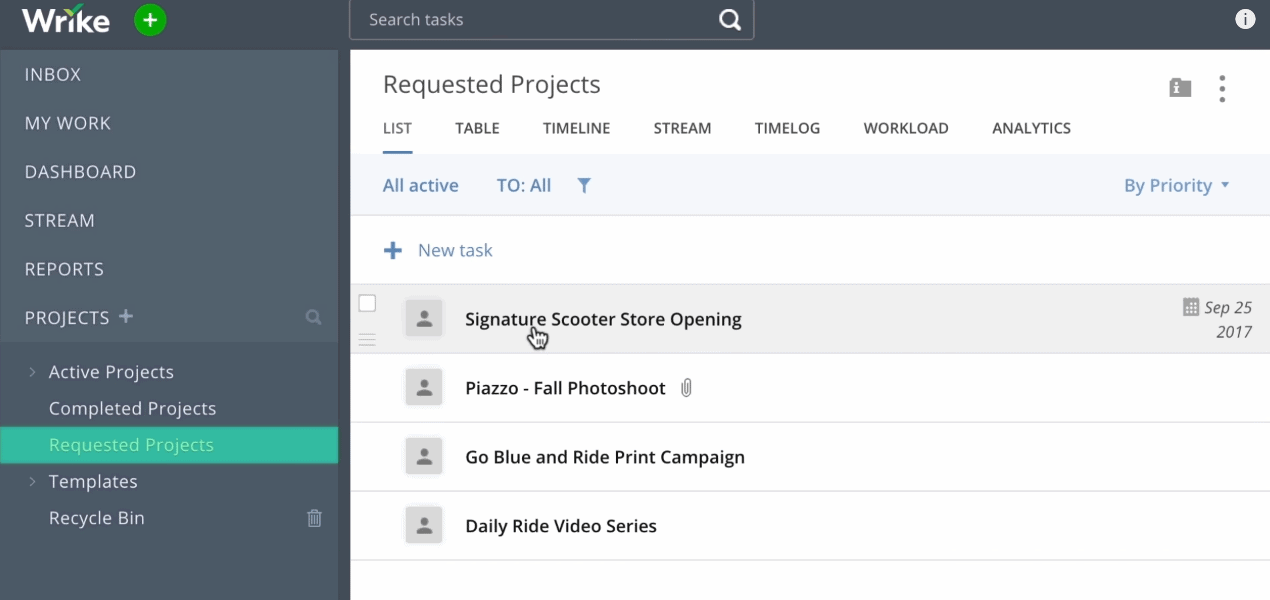Viewport: 1270px width, 600px height.
Task: Add a project with the Projects plus icon
Action: [126, 317]
